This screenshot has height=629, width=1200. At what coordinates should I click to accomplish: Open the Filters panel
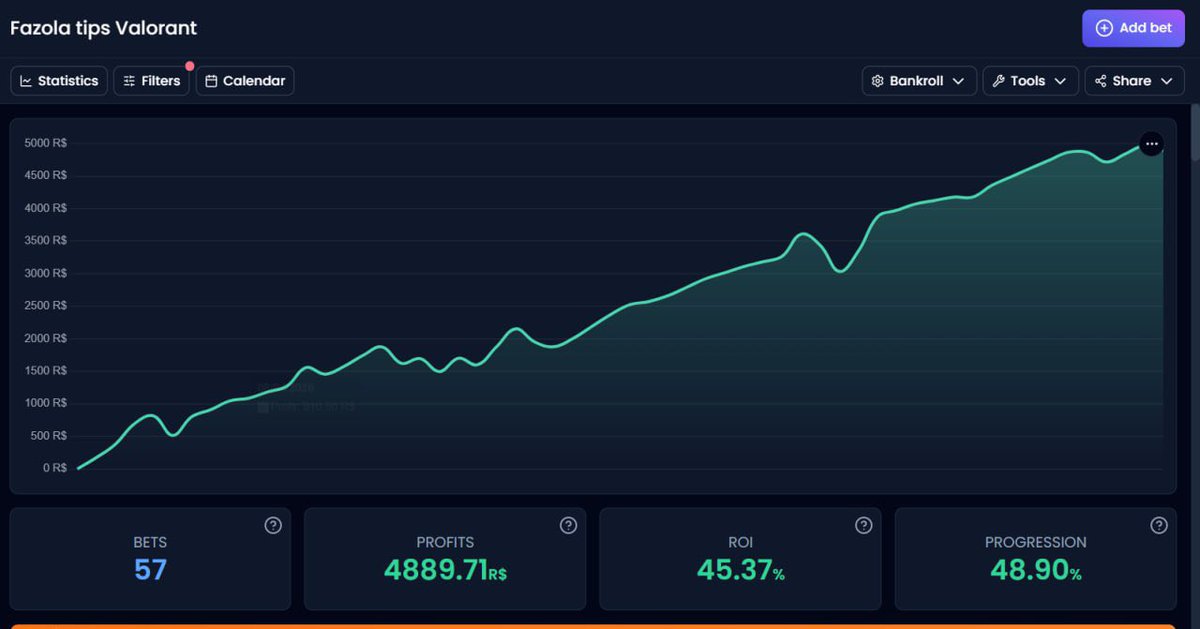click(151, 81)
